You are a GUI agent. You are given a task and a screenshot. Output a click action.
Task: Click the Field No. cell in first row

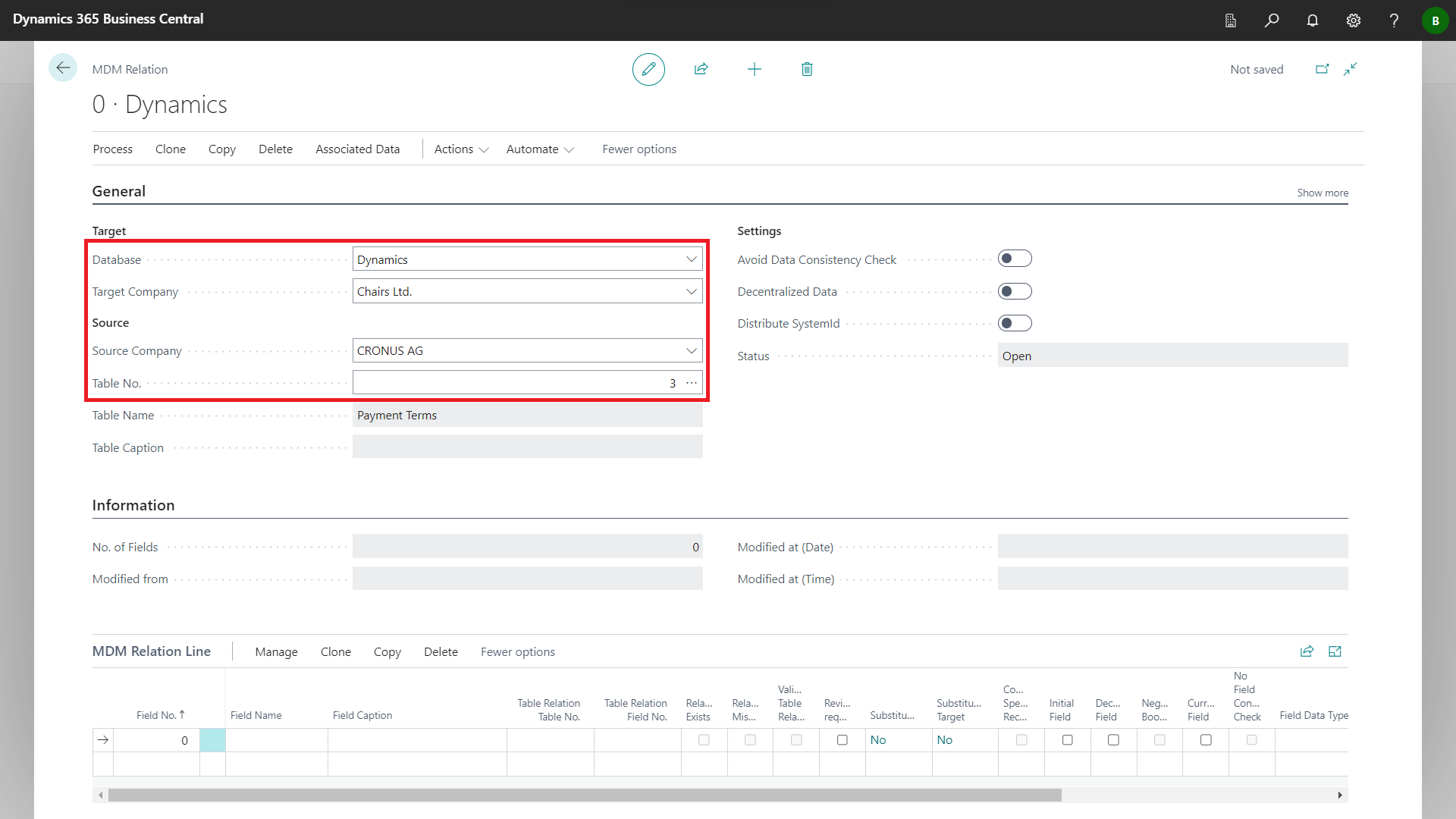(156, 740)
